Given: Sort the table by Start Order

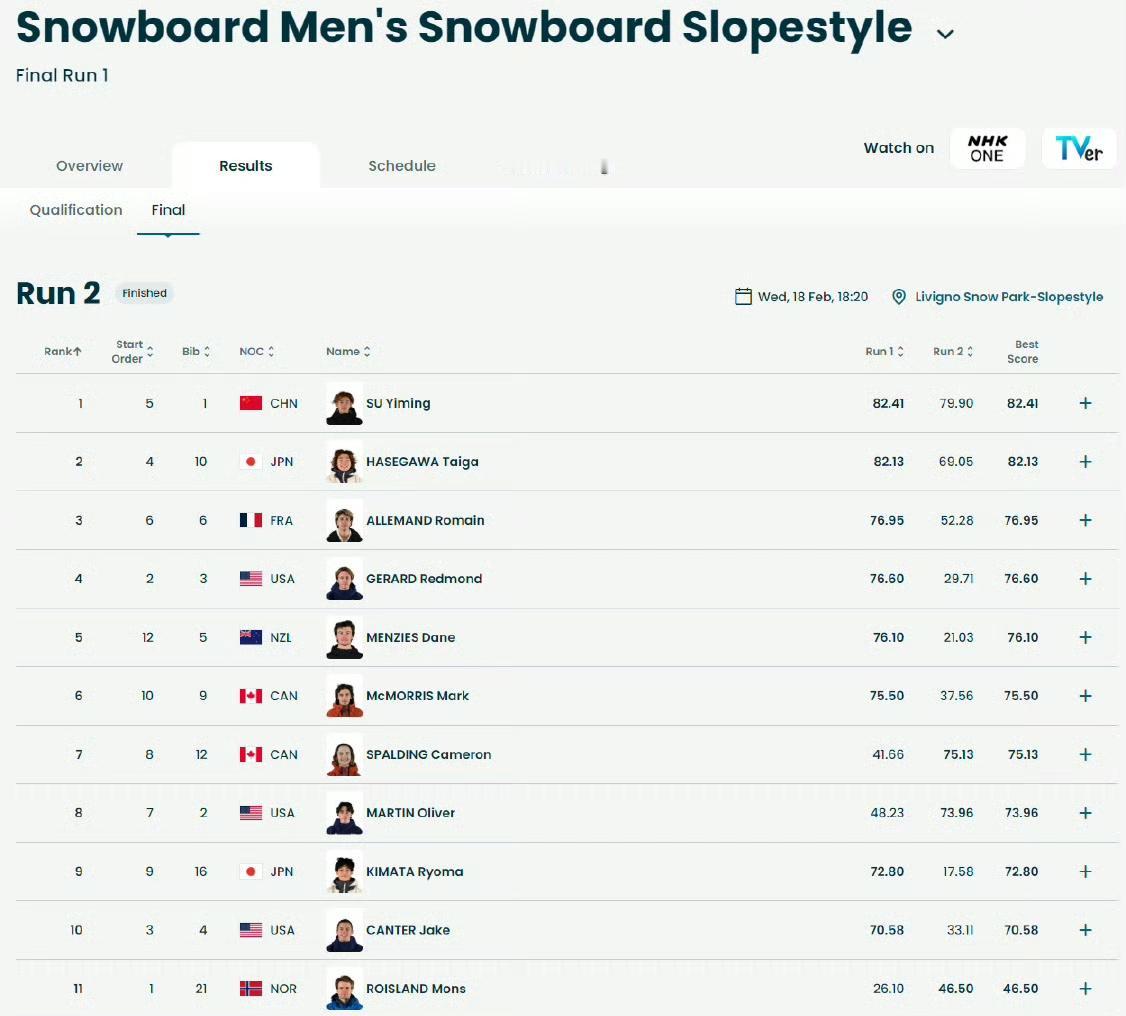Looking at the screenshot, I should pos(132,351).
